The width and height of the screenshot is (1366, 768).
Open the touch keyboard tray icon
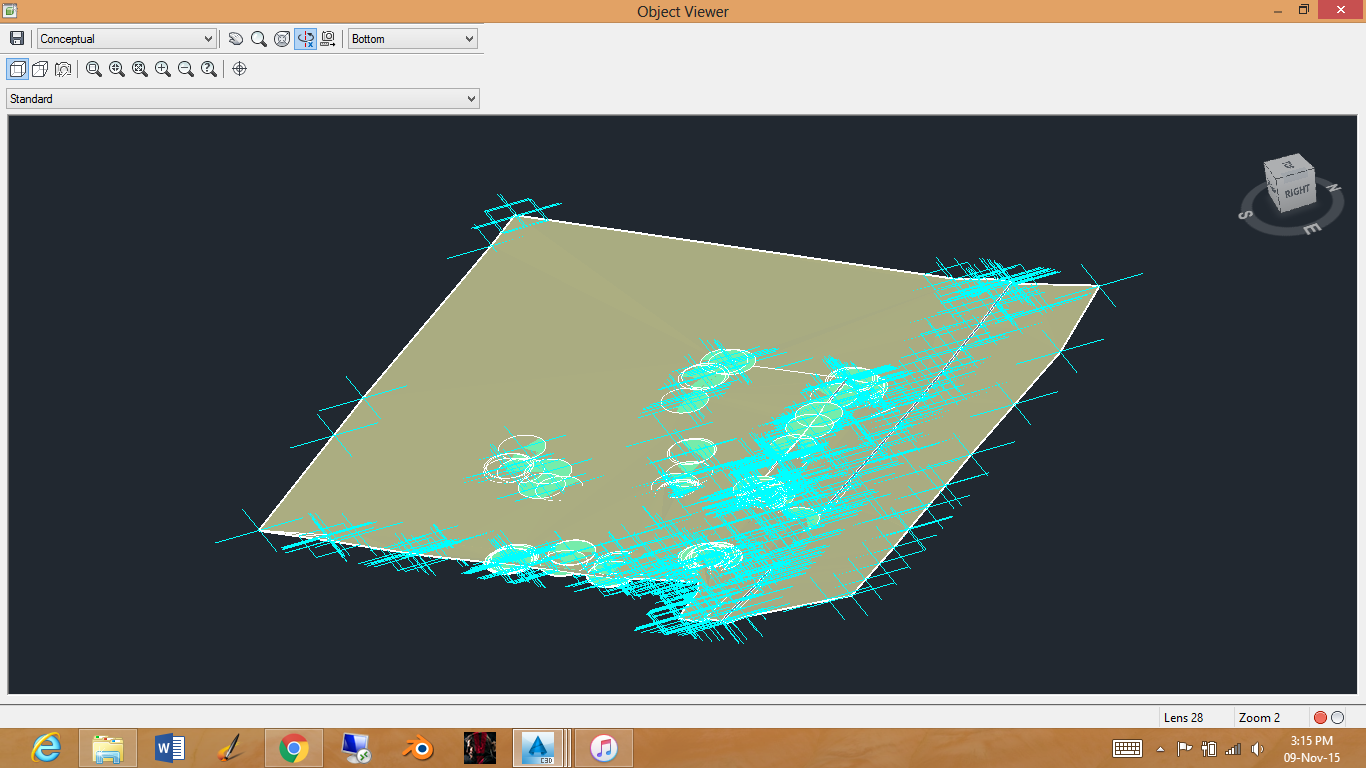1128,749
